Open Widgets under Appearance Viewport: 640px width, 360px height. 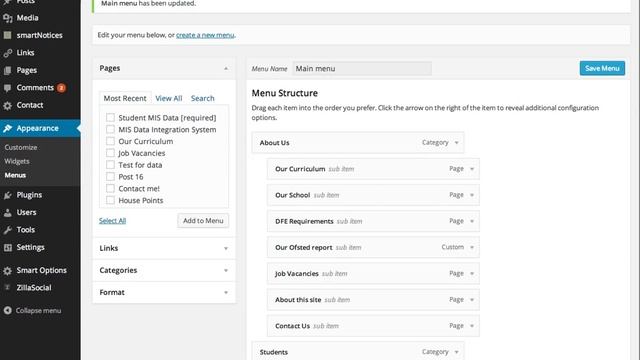click(17, 161)
